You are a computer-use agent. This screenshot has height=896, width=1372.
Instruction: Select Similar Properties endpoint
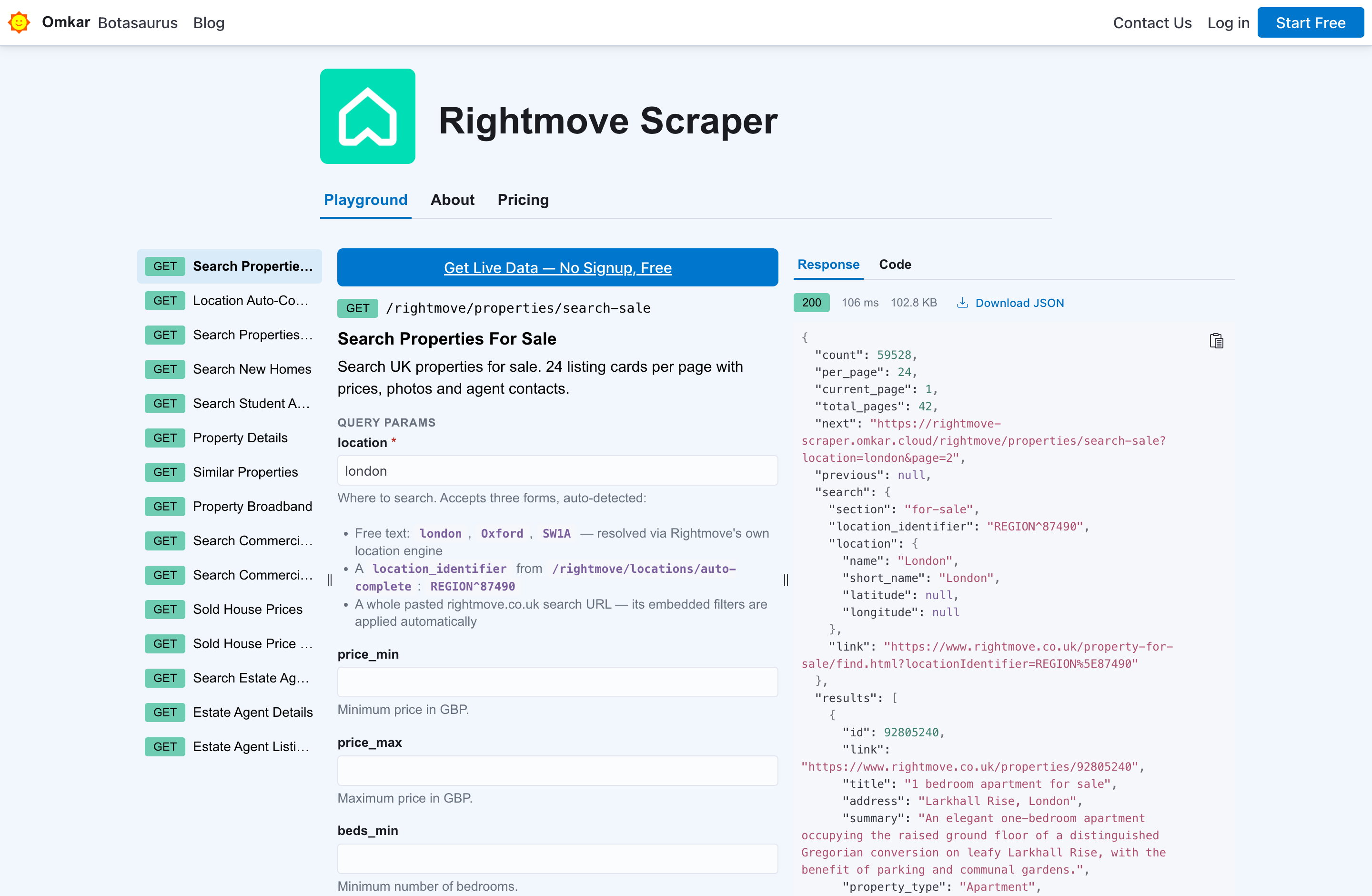point(229,472)
